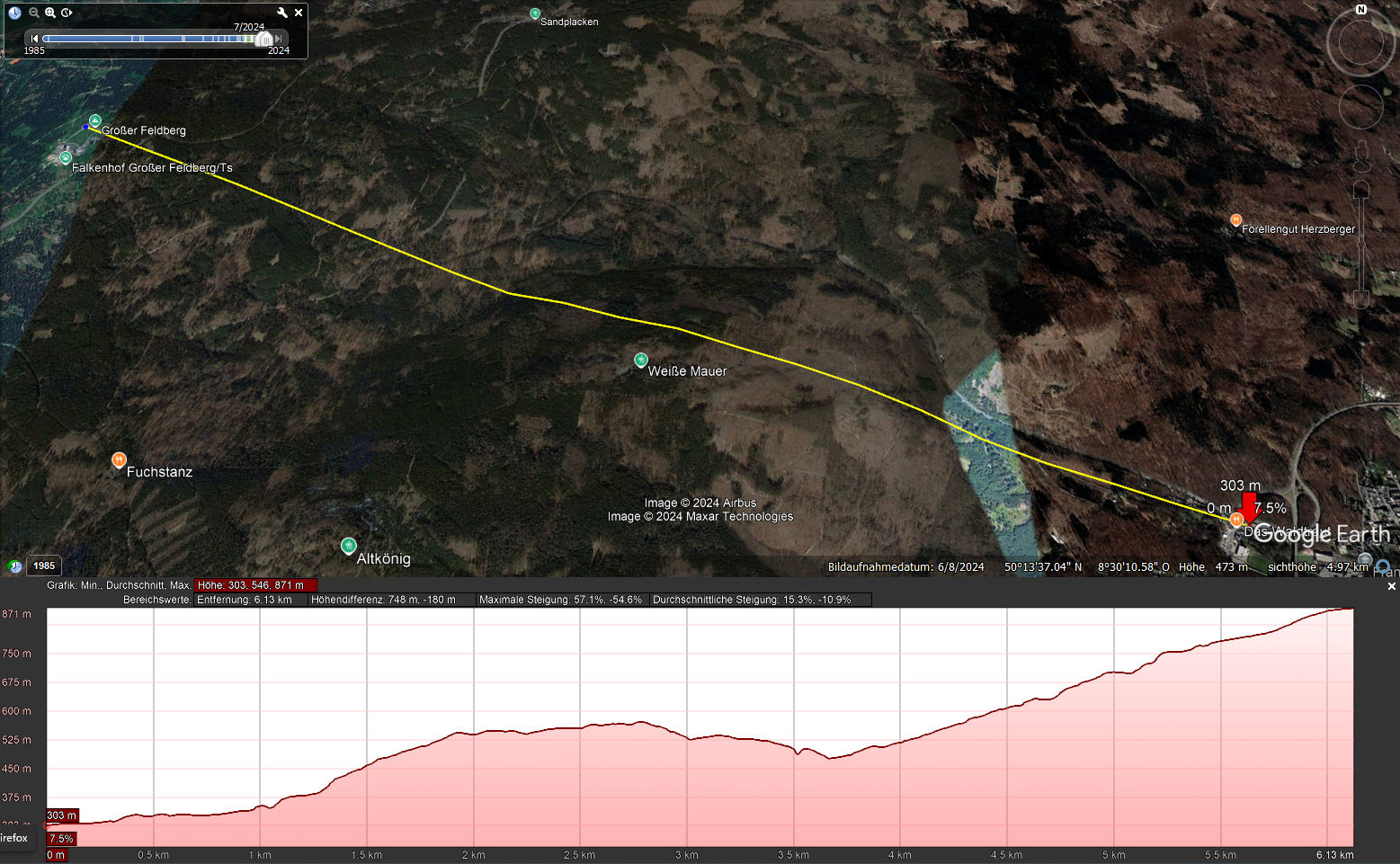Click the Sandplacken placemark
Screen dimensions: 1400x864
(535, 14)
